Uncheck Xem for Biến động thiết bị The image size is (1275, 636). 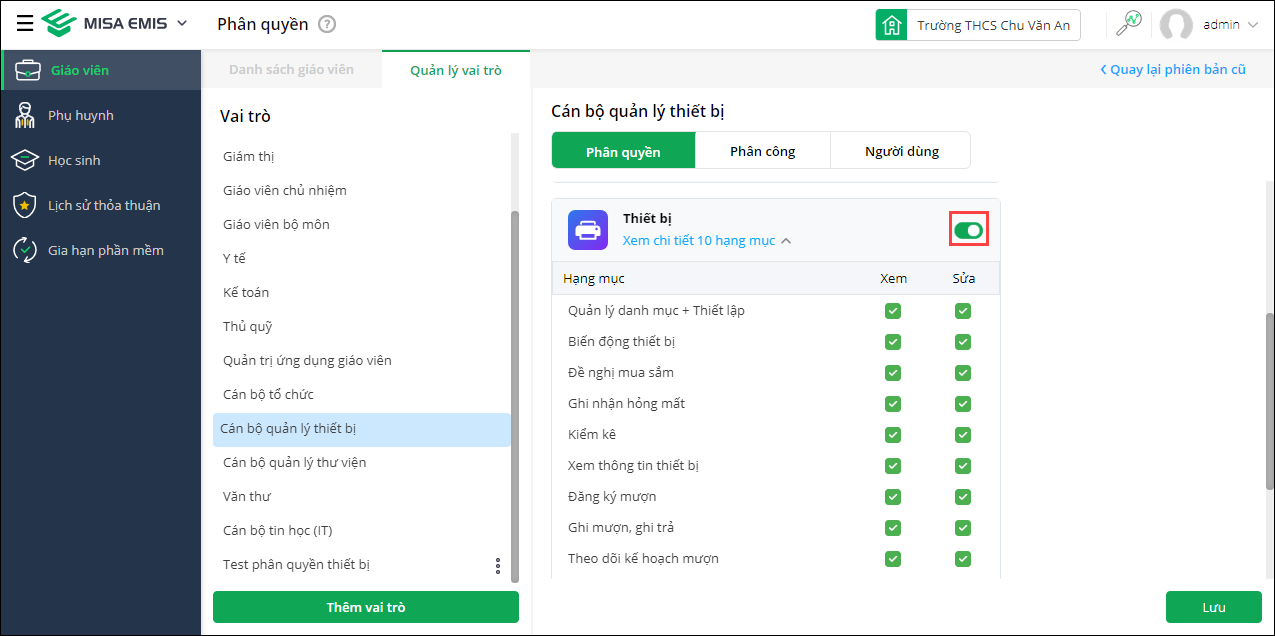(893, 342)
